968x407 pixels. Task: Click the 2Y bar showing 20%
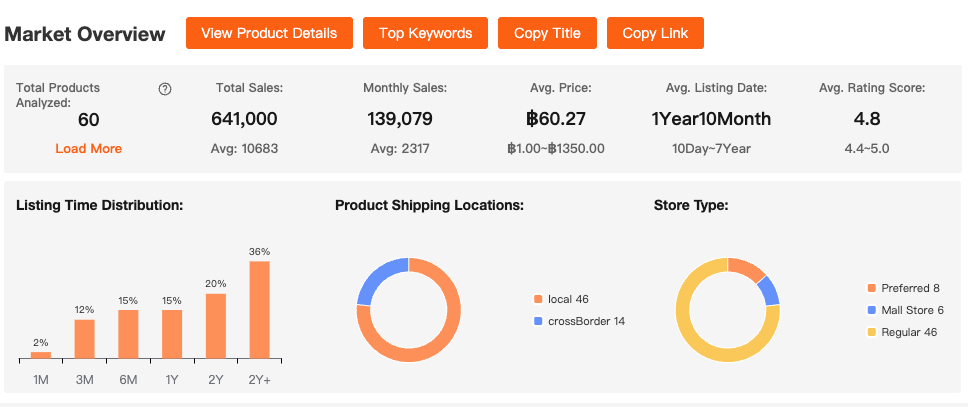tap(216, 326)
